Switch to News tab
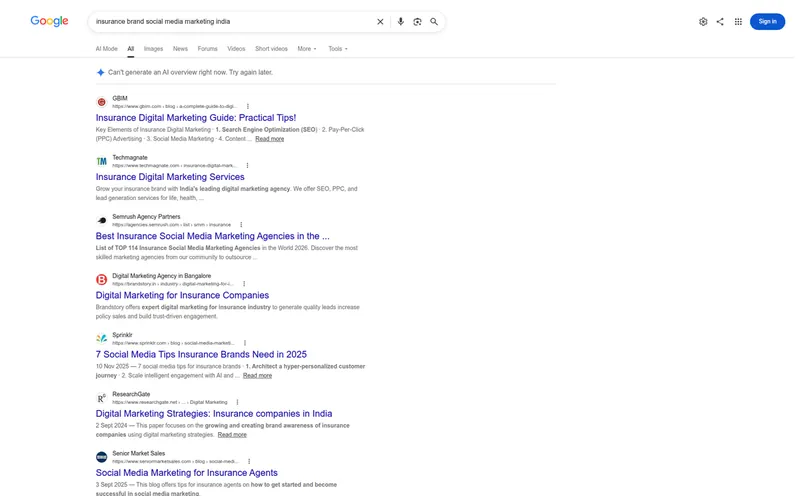Screen dimensions: 800x496 (180, 49)
